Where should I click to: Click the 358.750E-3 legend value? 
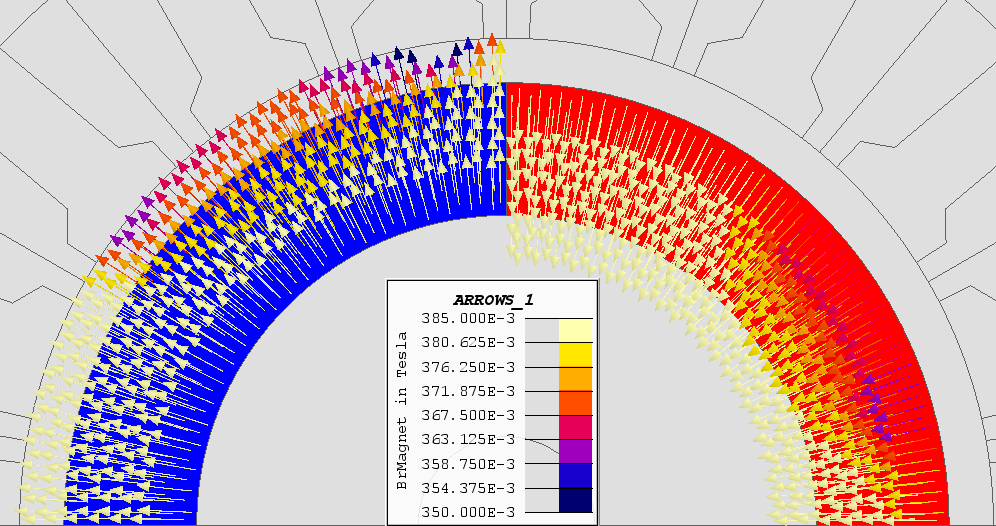[x=469, y=464]
